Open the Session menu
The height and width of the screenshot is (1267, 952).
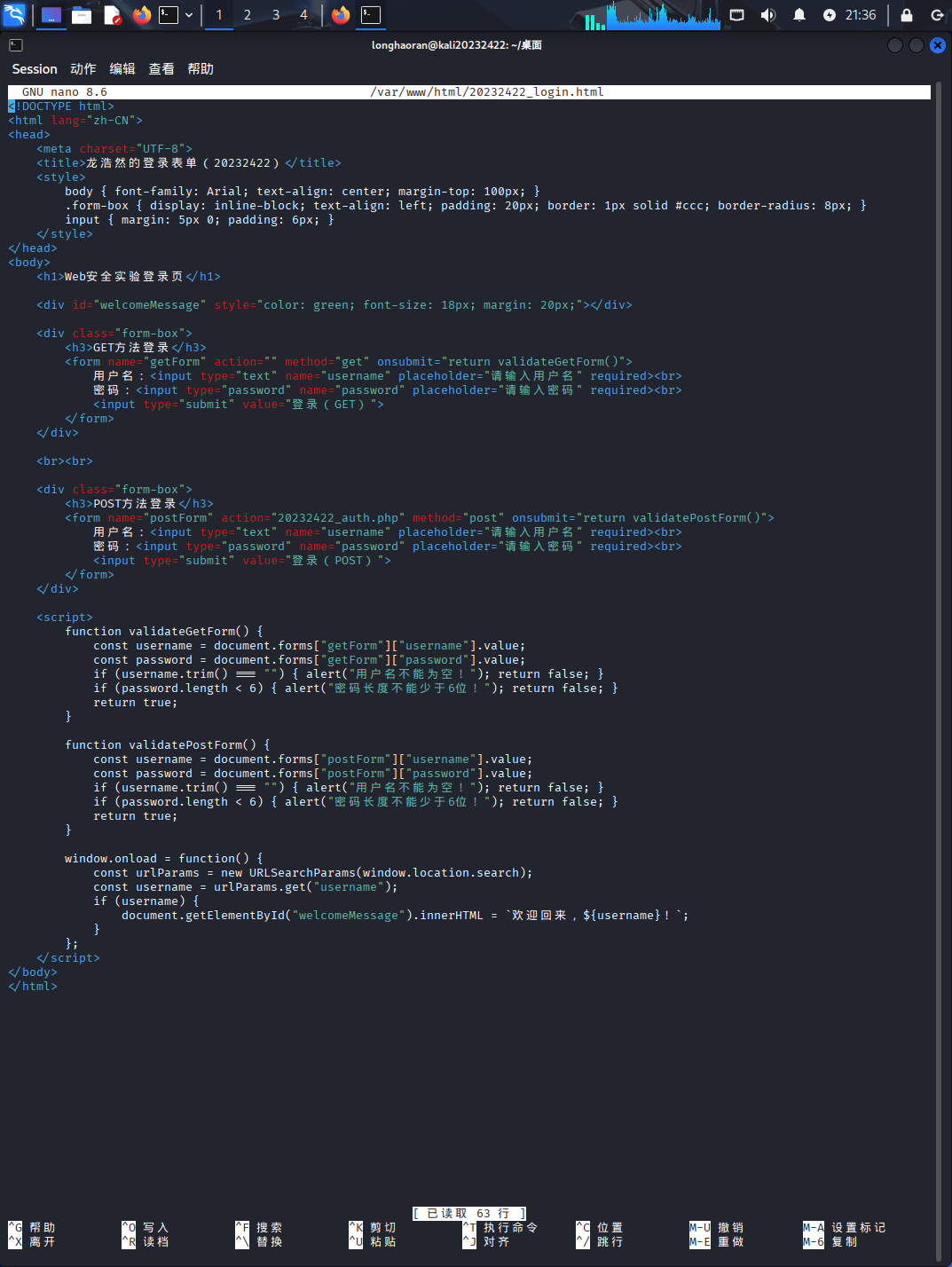click(35, 69)
